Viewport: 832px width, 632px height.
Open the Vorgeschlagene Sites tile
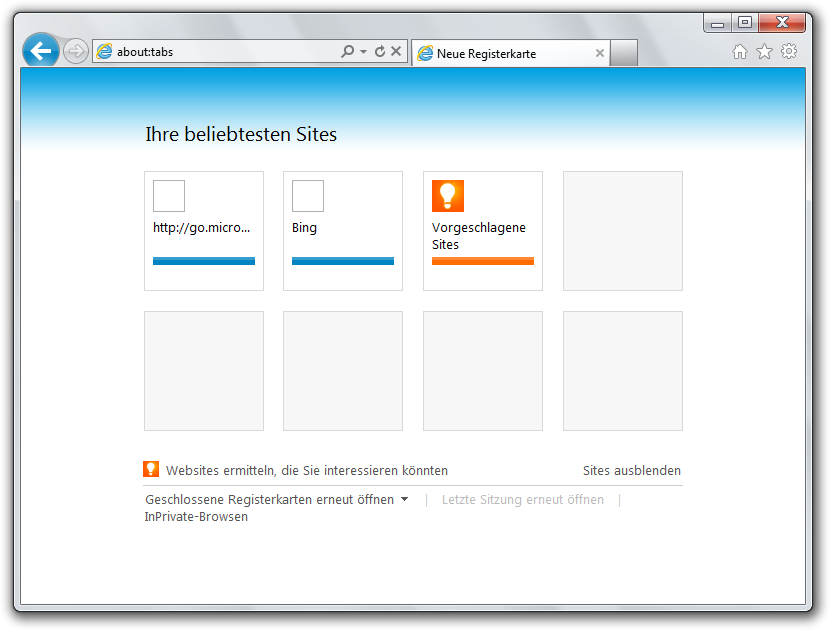click(483, 231)
